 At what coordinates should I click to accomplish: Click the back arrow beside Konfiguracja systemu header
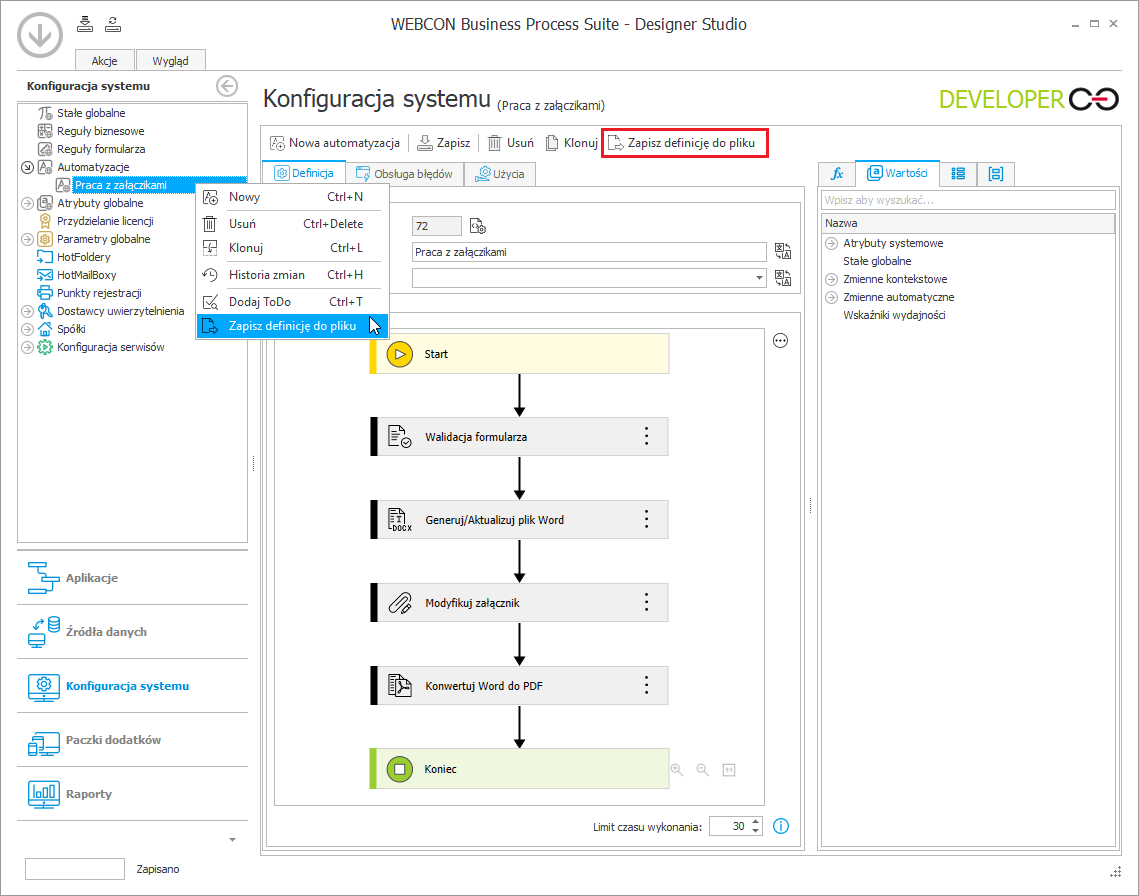227,86
